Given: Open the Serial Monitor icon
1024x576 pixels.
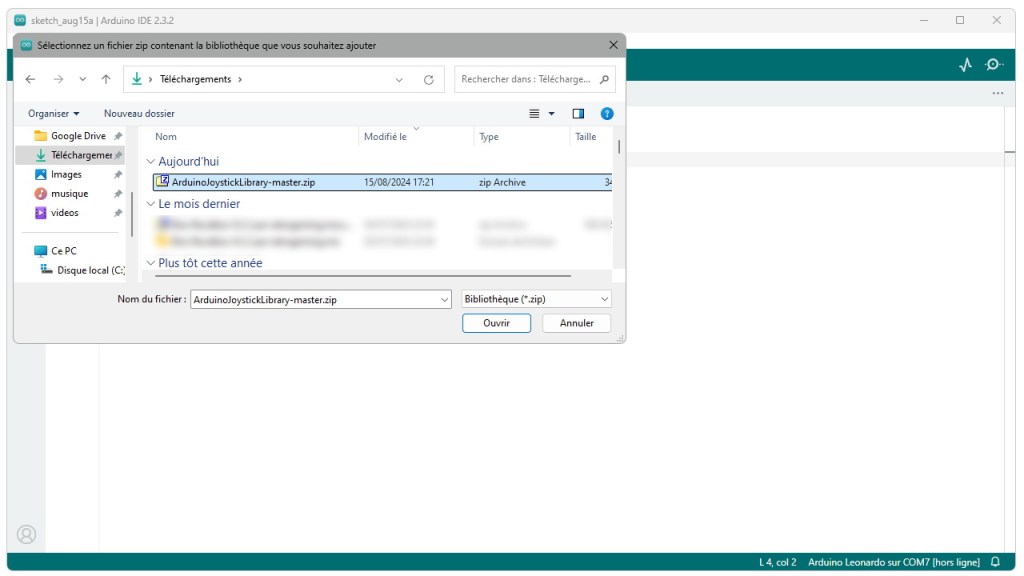Looking at the screenshot, I should click(993, 65).
